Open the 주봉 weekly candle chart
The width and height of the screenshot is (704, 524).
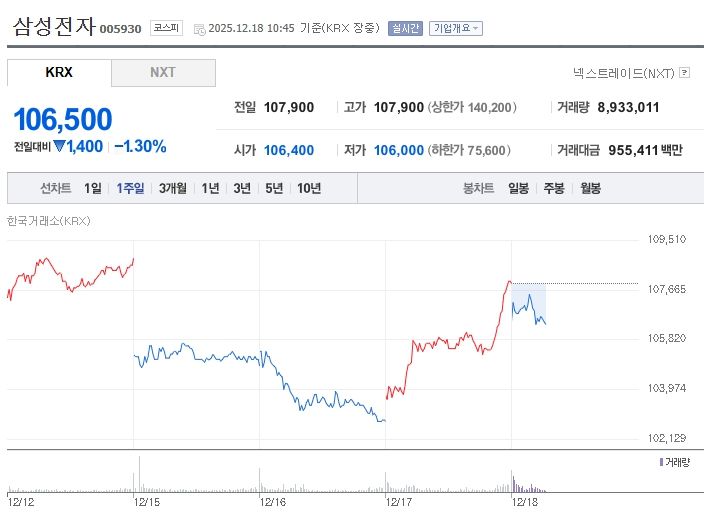point(554,188)
